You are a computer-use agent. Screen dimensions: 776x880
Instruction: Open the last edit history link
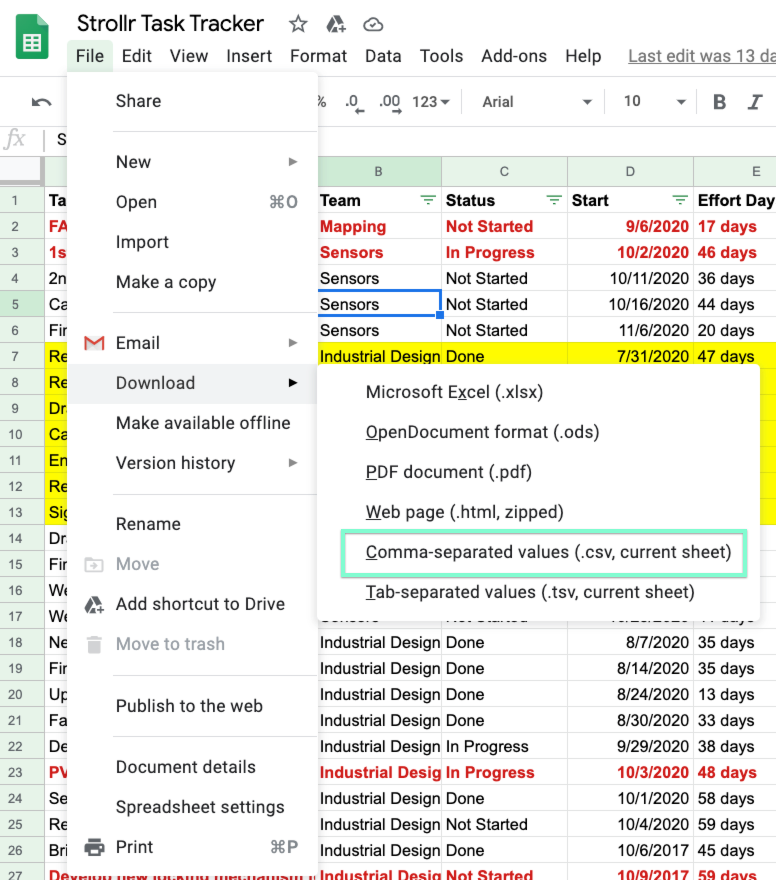tap(700, 56)
